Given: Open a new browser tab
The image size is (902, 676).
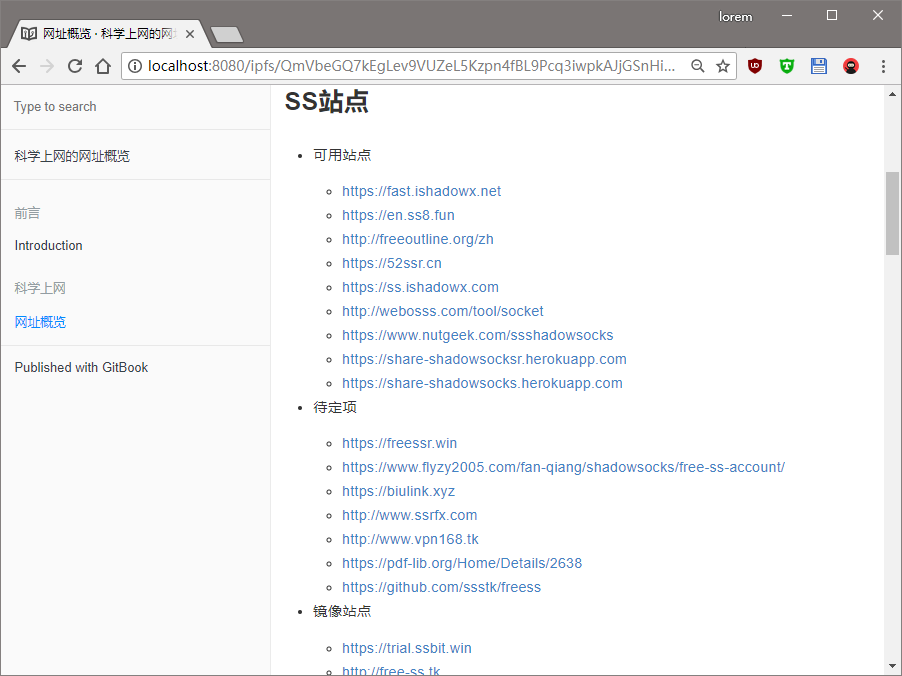Looking at the screenshot, I should 227,35.
